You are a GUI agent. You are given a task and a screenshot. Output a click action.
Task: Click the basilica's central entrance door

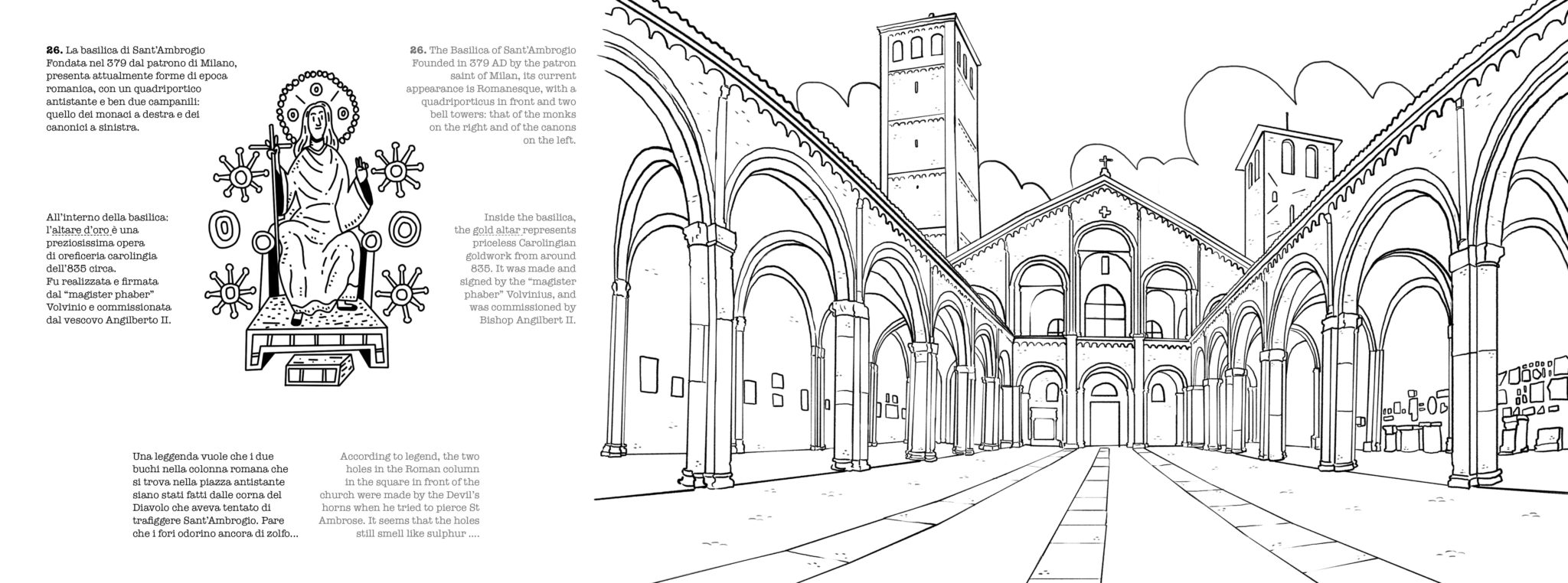(x=1103, y=419)
